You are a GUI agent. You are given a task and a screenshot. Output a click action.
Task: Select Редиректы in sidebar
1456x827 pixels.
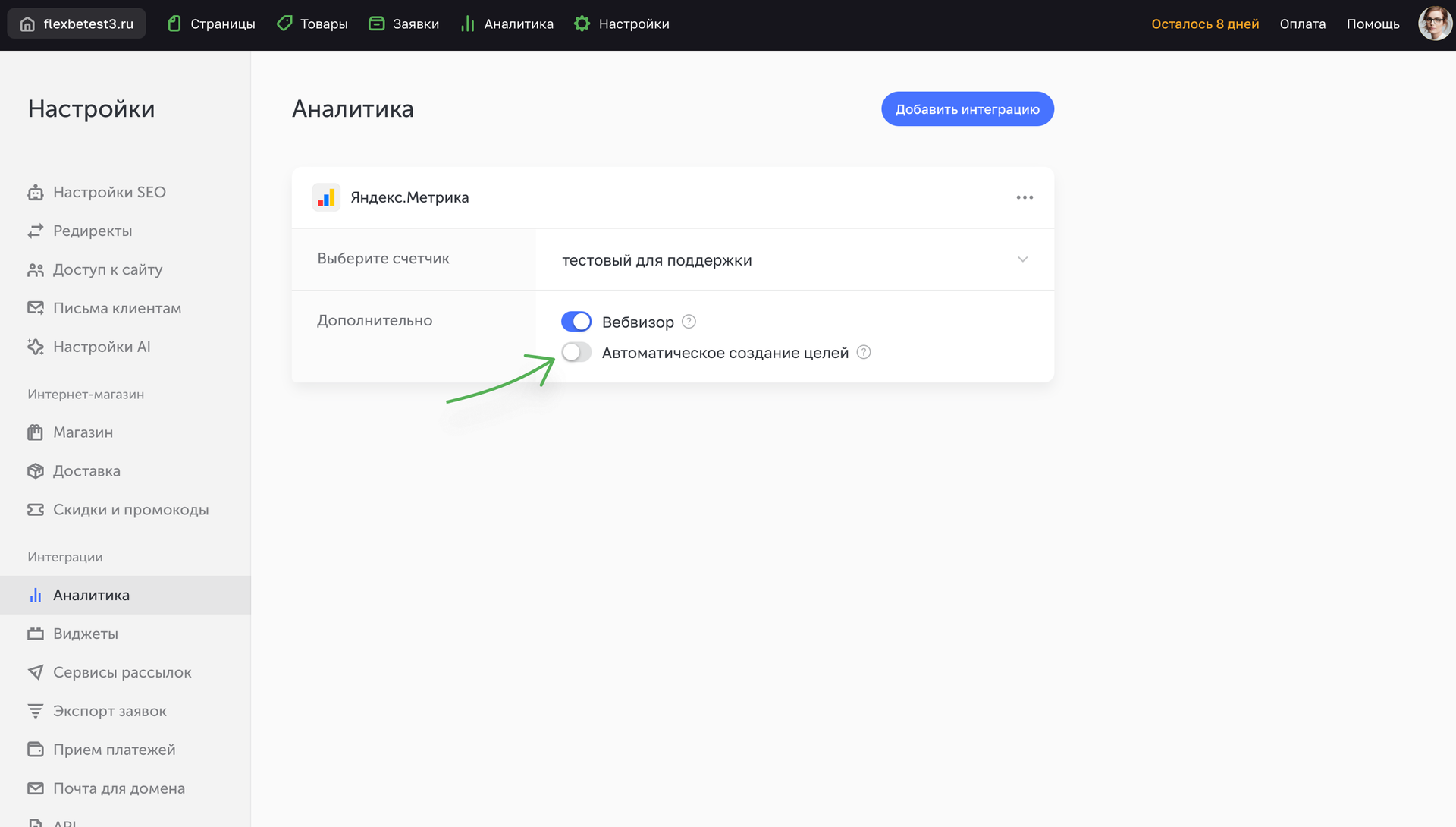point(93,231)
